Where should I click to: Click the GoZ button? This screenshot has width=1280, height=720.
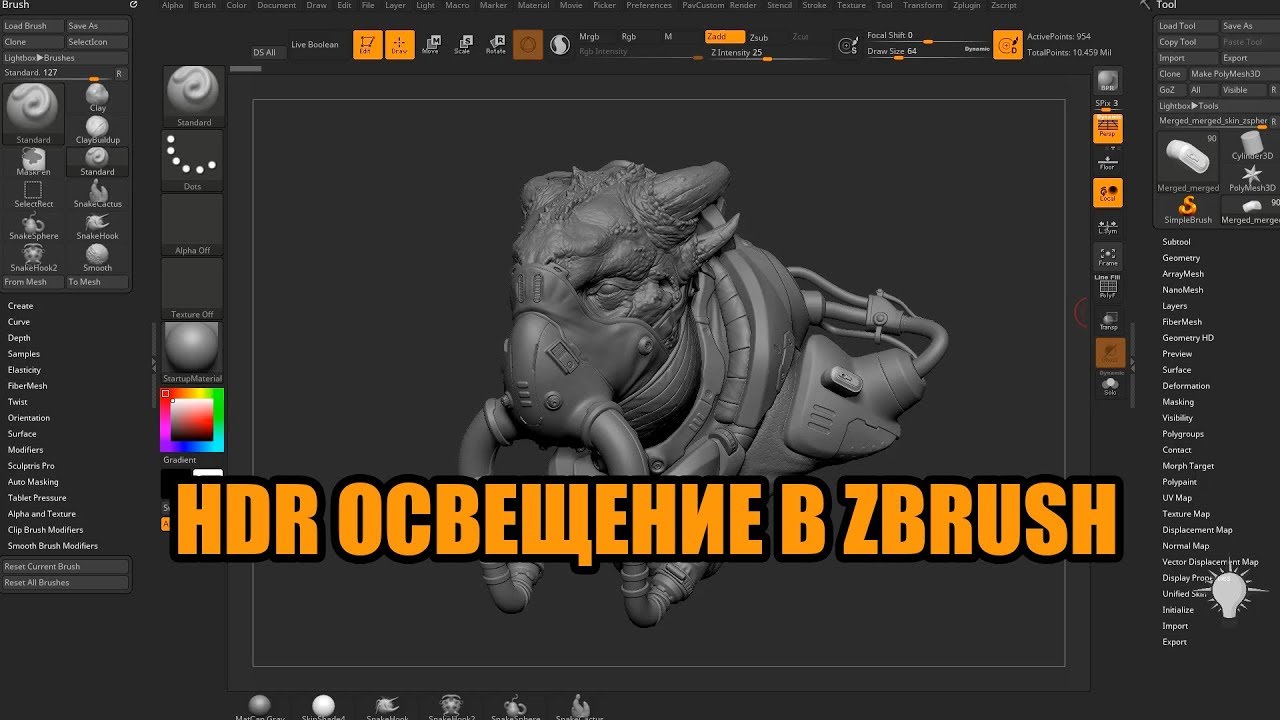[1171, 90]
